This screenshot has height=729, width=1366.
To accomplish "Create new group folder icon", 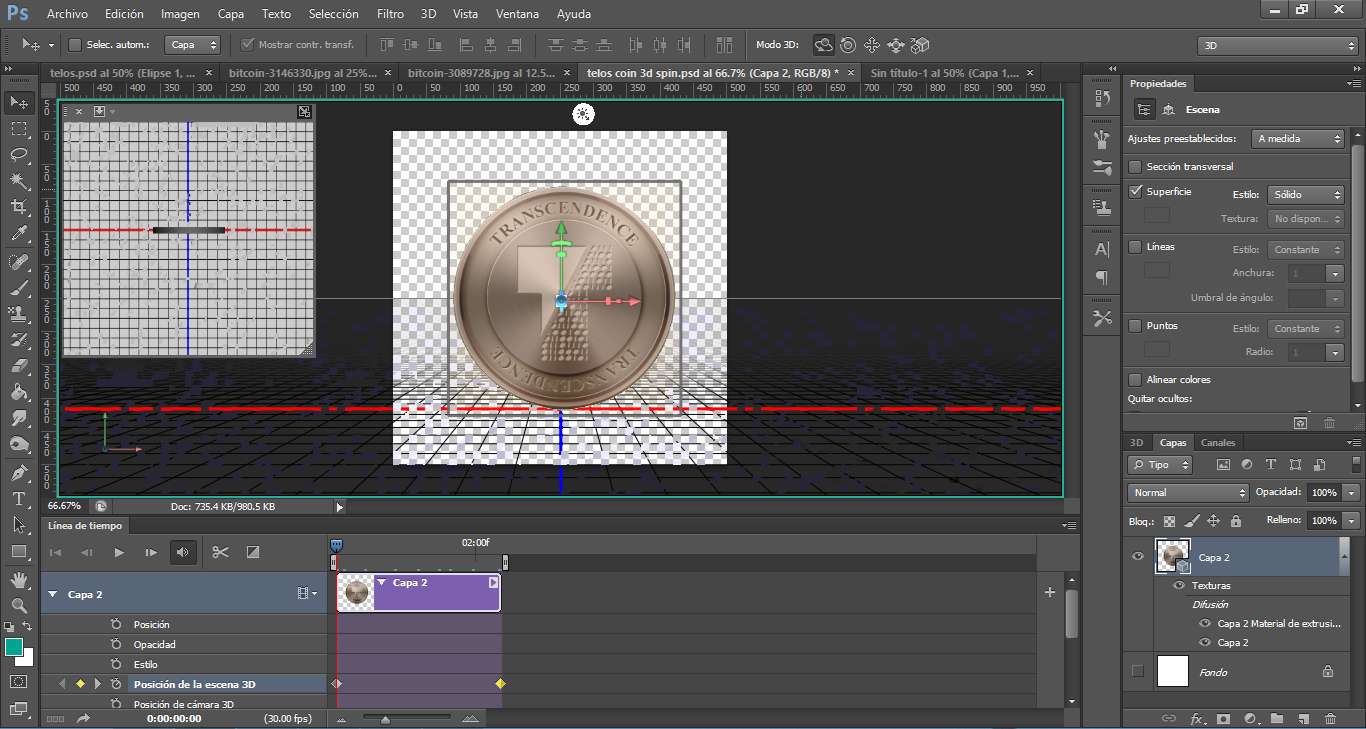I will [x=1277, y=718].
